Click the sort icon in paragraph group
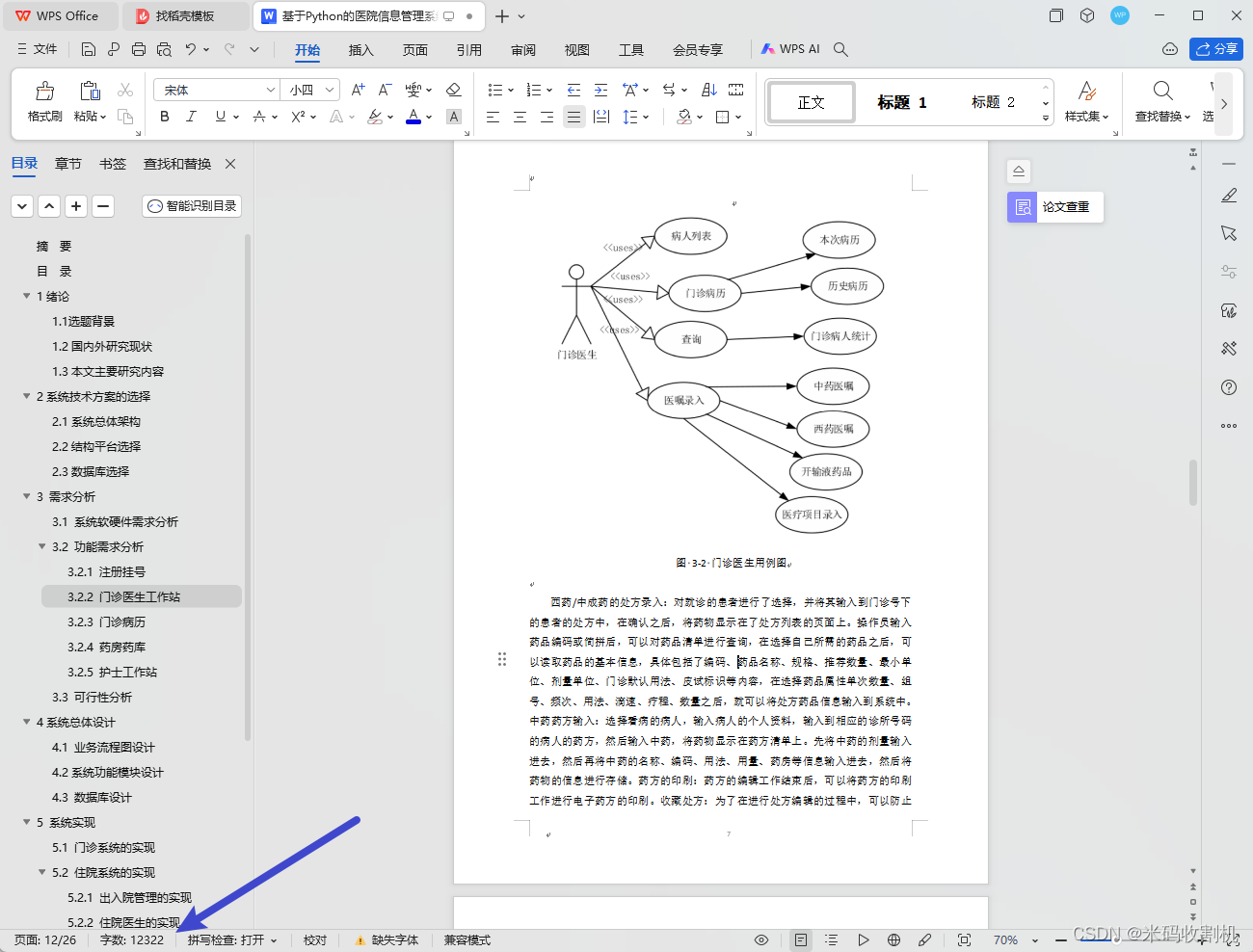 [x=709, y=90]
